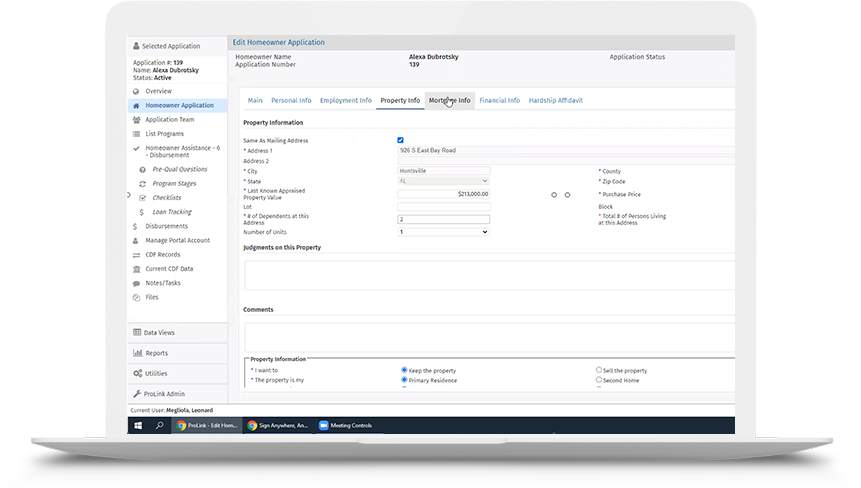Screen dimensions: 861x488
Task: Open Windows Start menu from taskbar
Action: pos(138,425)
